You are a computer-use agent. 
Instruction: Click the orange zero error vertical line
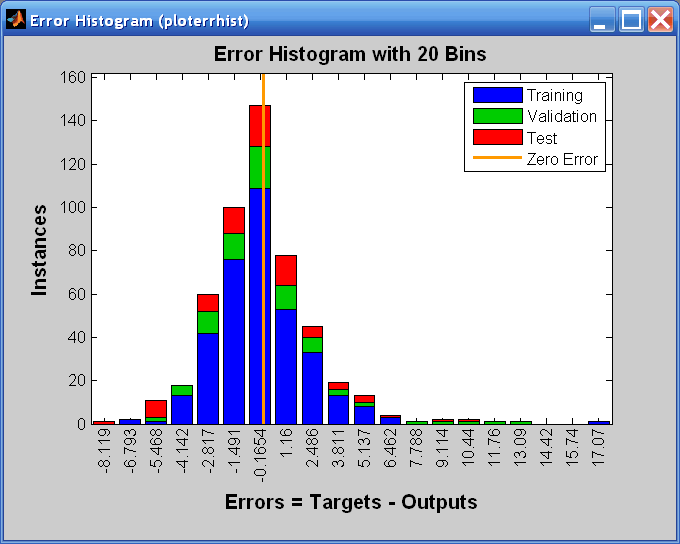[x=263, y=249]
